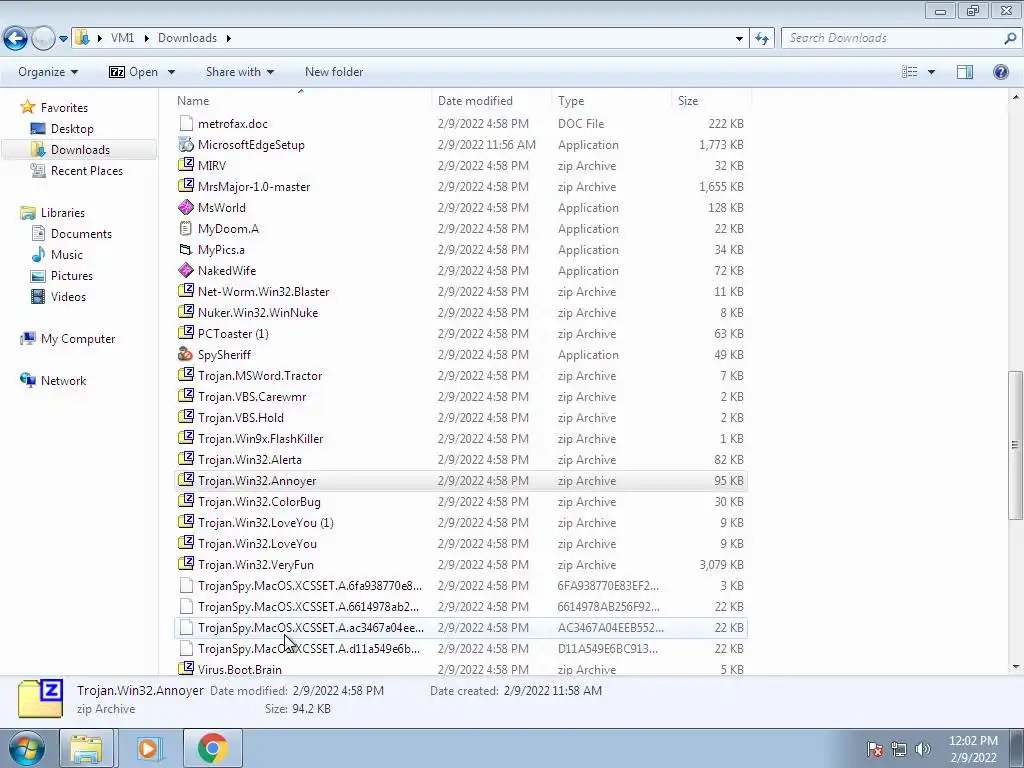Select the MyDoom.A application icon
The width and height of the screenshot is (1024, 768).
pos(186,228)
